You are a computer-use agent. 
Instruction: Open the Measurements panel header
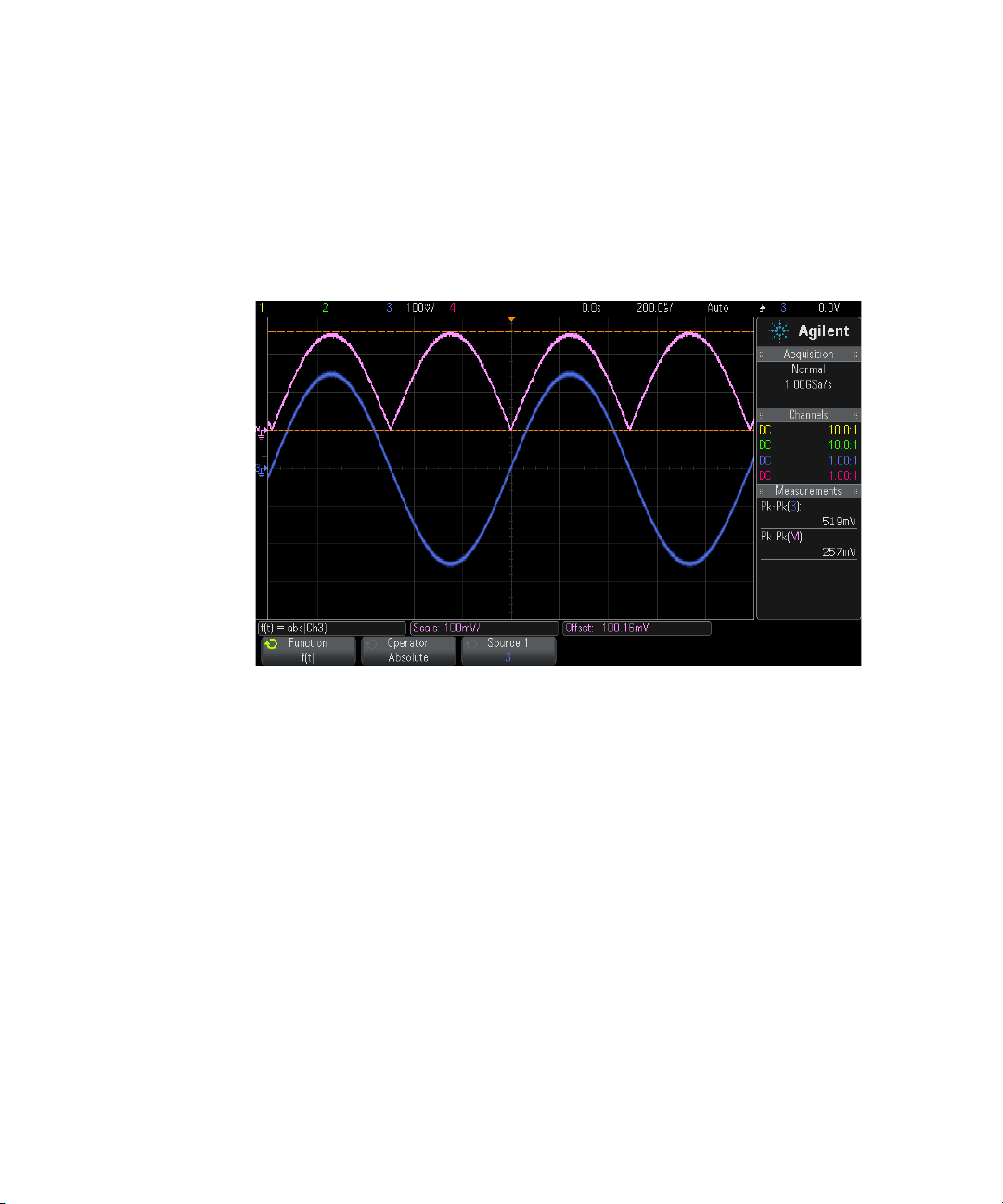click(808, 490)
